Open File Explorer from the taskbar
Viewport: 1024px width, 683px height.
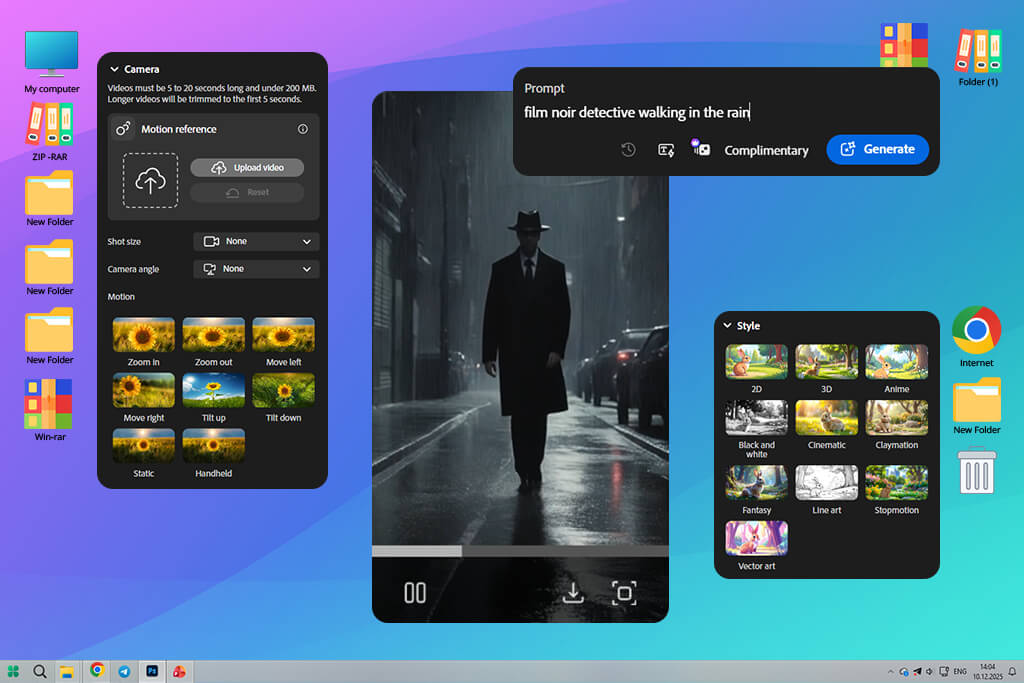pyautogui.click(x=67, y=672)
